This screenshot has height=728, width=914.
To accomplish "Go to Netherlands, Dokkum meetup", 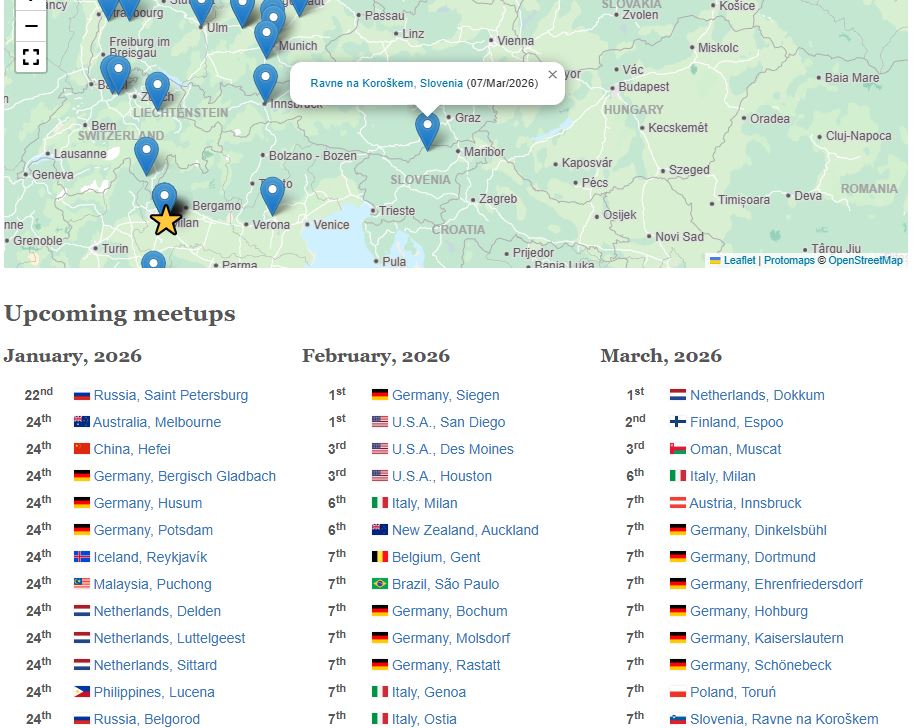I will 757,395.
